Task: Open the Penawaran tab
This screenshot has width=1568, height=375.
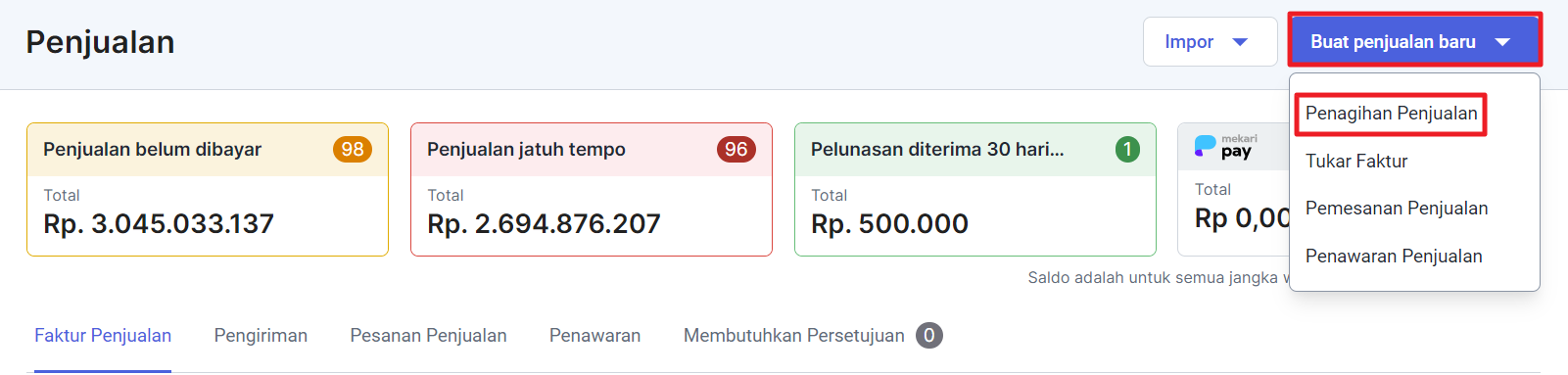Action: 594,336
